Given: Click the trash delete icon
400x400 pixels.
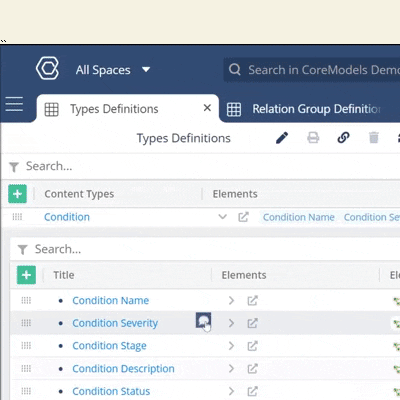Looking at the screenshot, I should 374,137.
